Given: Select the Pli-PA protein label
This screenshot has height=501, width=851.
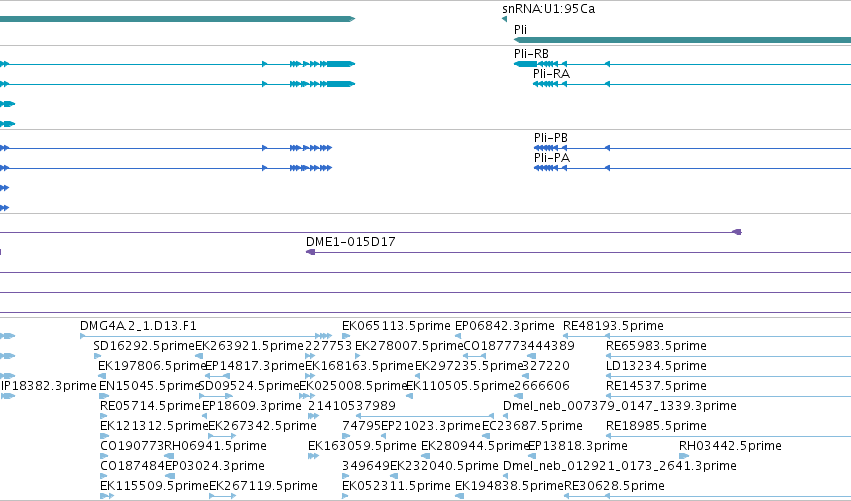Looking at the screenshot, I should [552, 158].
